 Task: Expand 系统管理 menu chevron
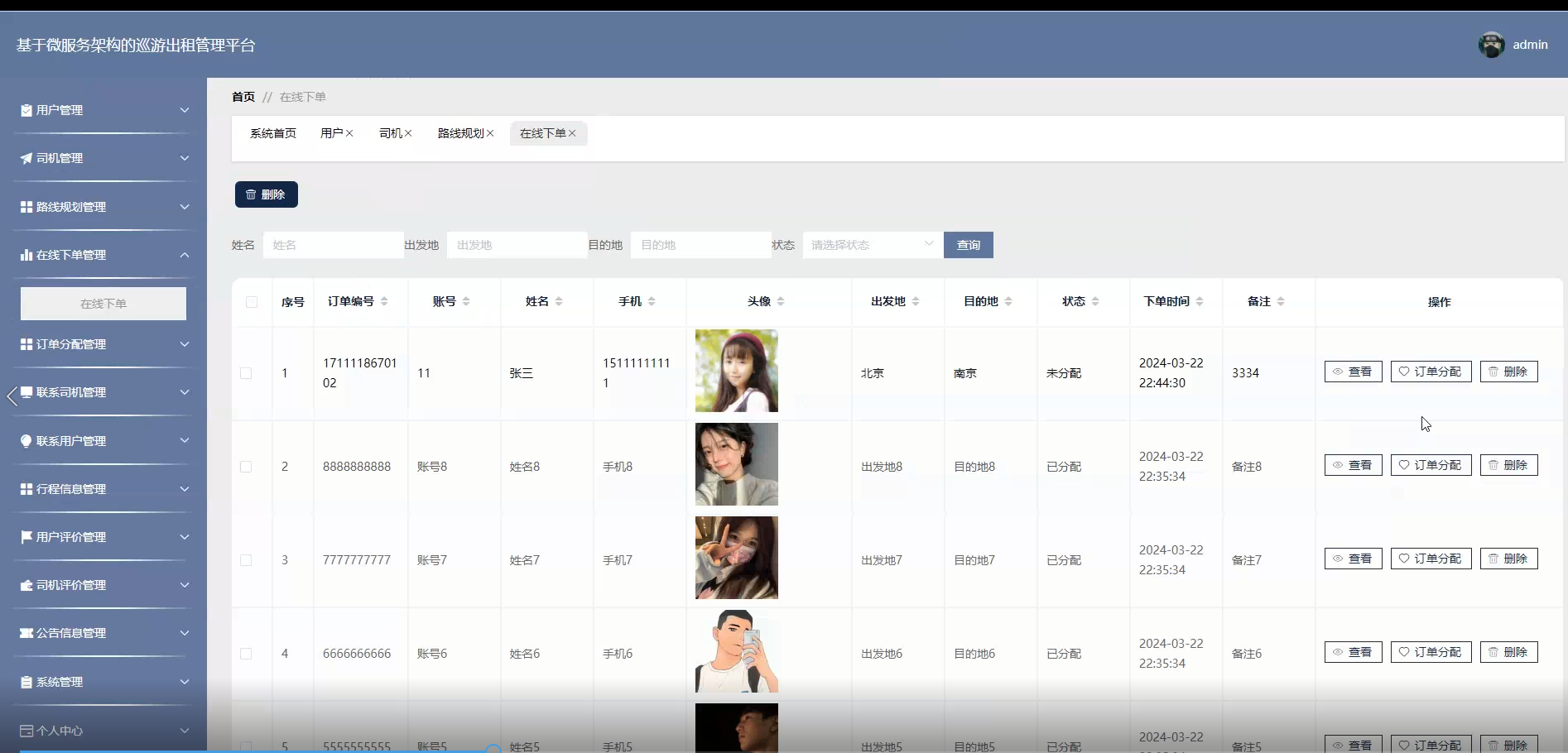pos(185,682)
